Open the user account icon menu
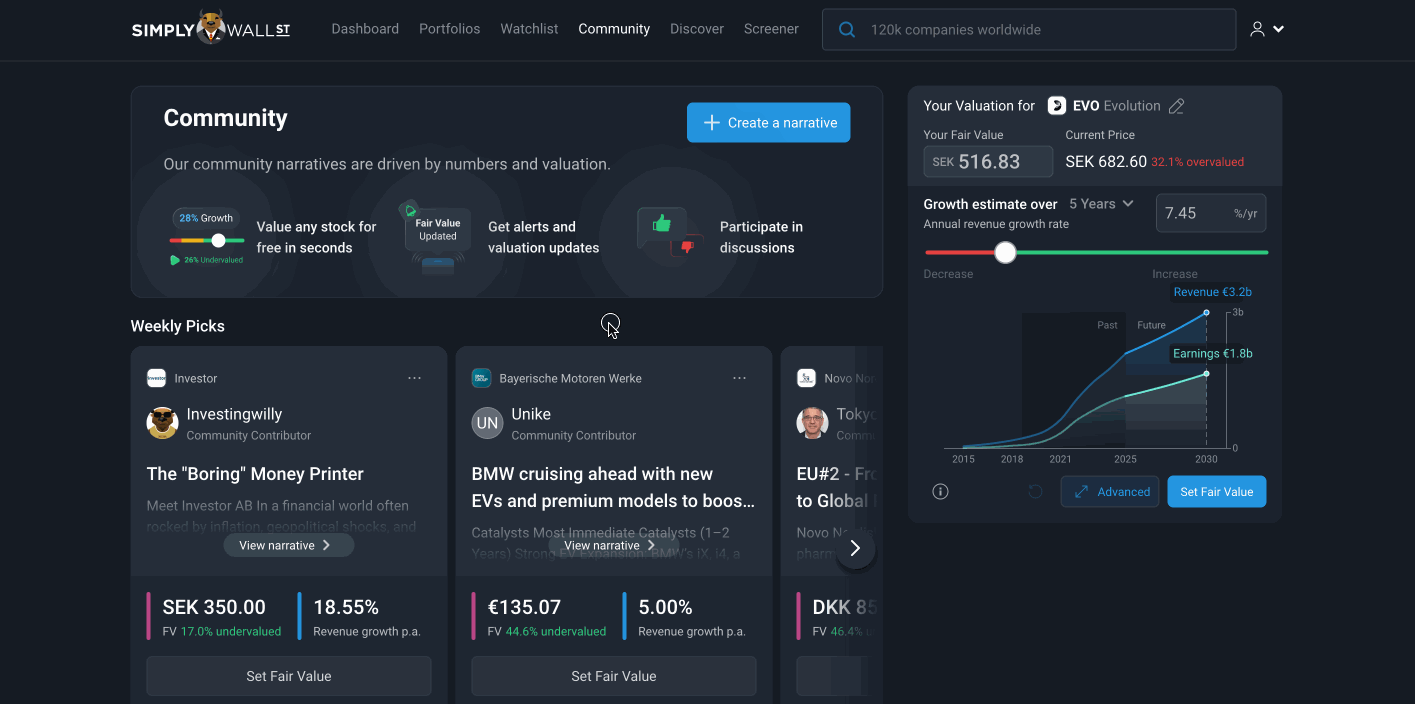This screenshot has height=704, width=1415. point(1266,29)
